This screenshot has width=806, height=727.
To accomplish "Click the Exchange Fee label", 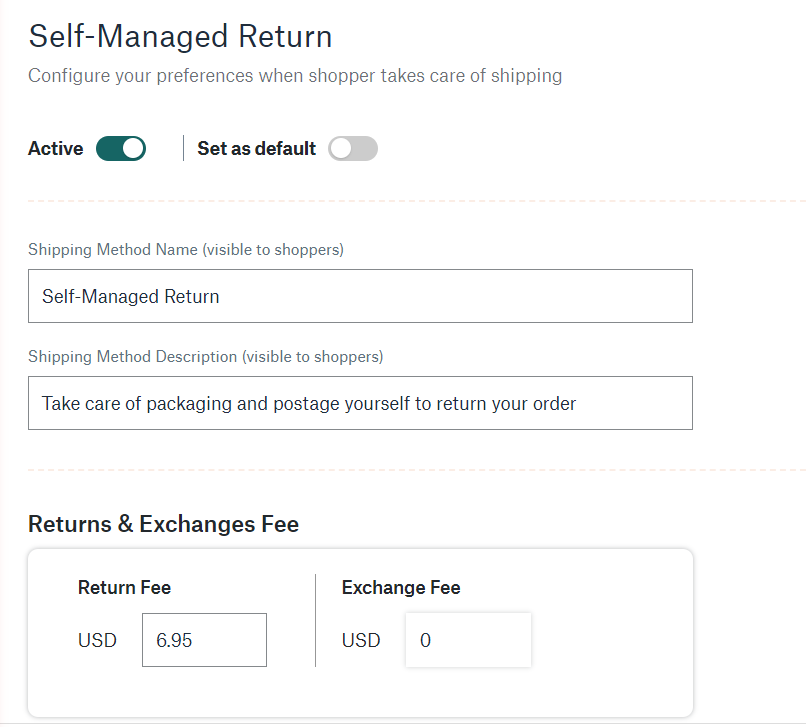I will pos(401,588).
